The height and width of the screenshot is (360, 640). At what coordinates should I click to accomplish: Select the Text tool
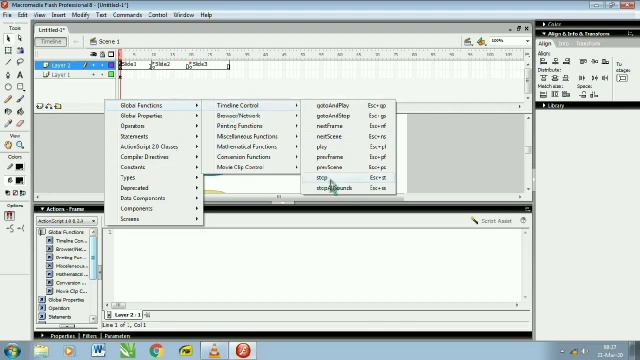point(20,75)
